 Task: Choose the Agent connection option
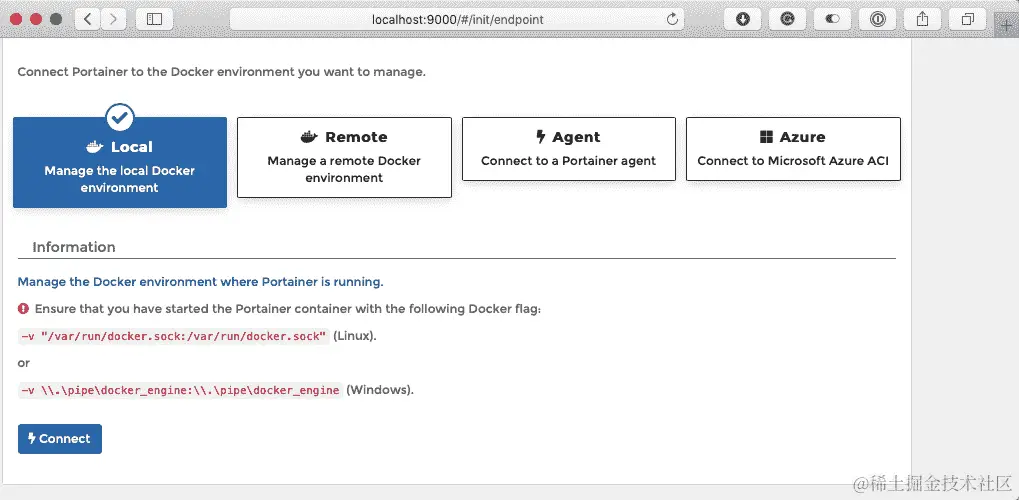(569, 149)
